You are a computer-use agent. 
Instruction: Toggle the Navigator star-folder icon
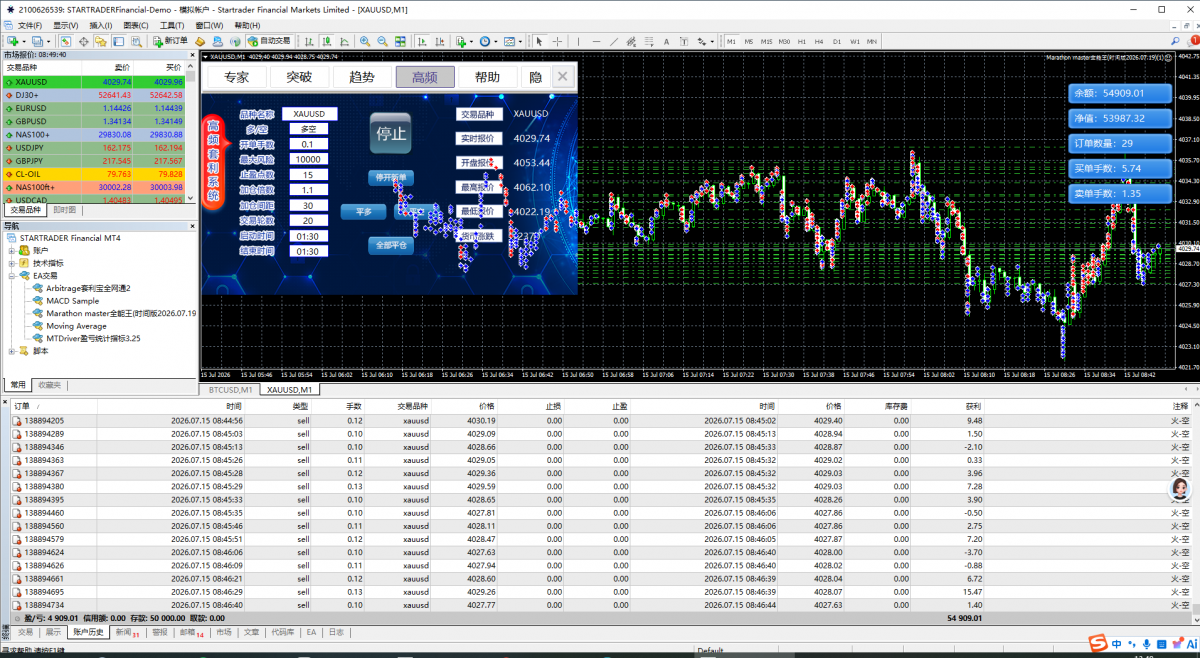(100, 41)
